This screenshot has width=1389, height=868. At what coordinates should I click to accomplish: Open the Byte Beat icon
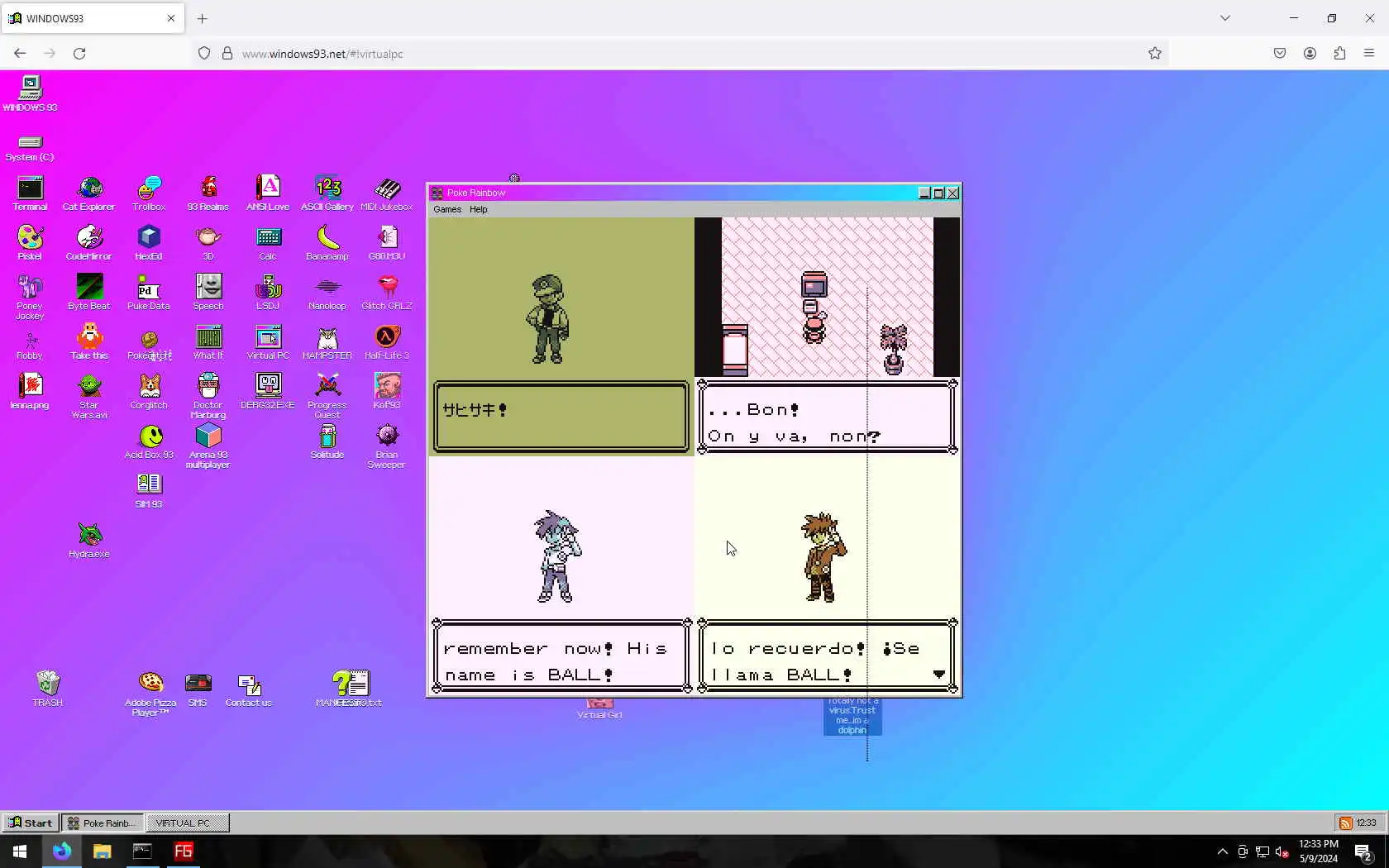tap(89, 293)
